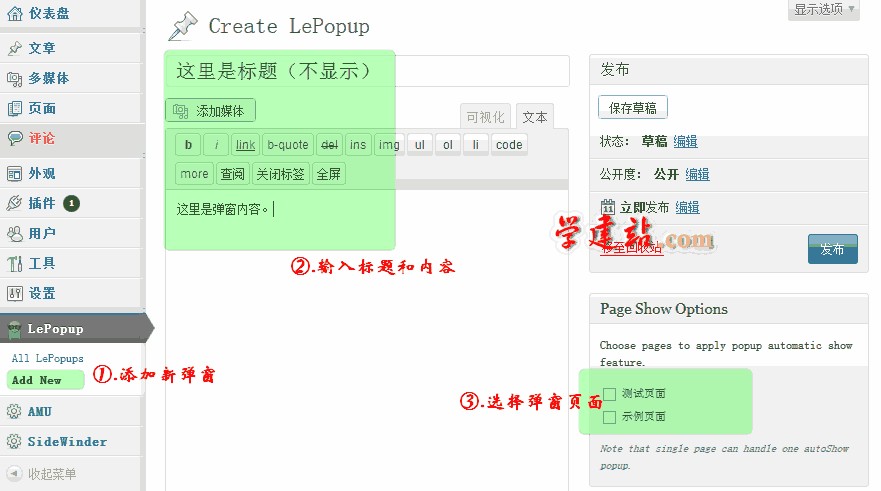
Task: Collapse the Page Show Options panel
Action: coord(728,309)
